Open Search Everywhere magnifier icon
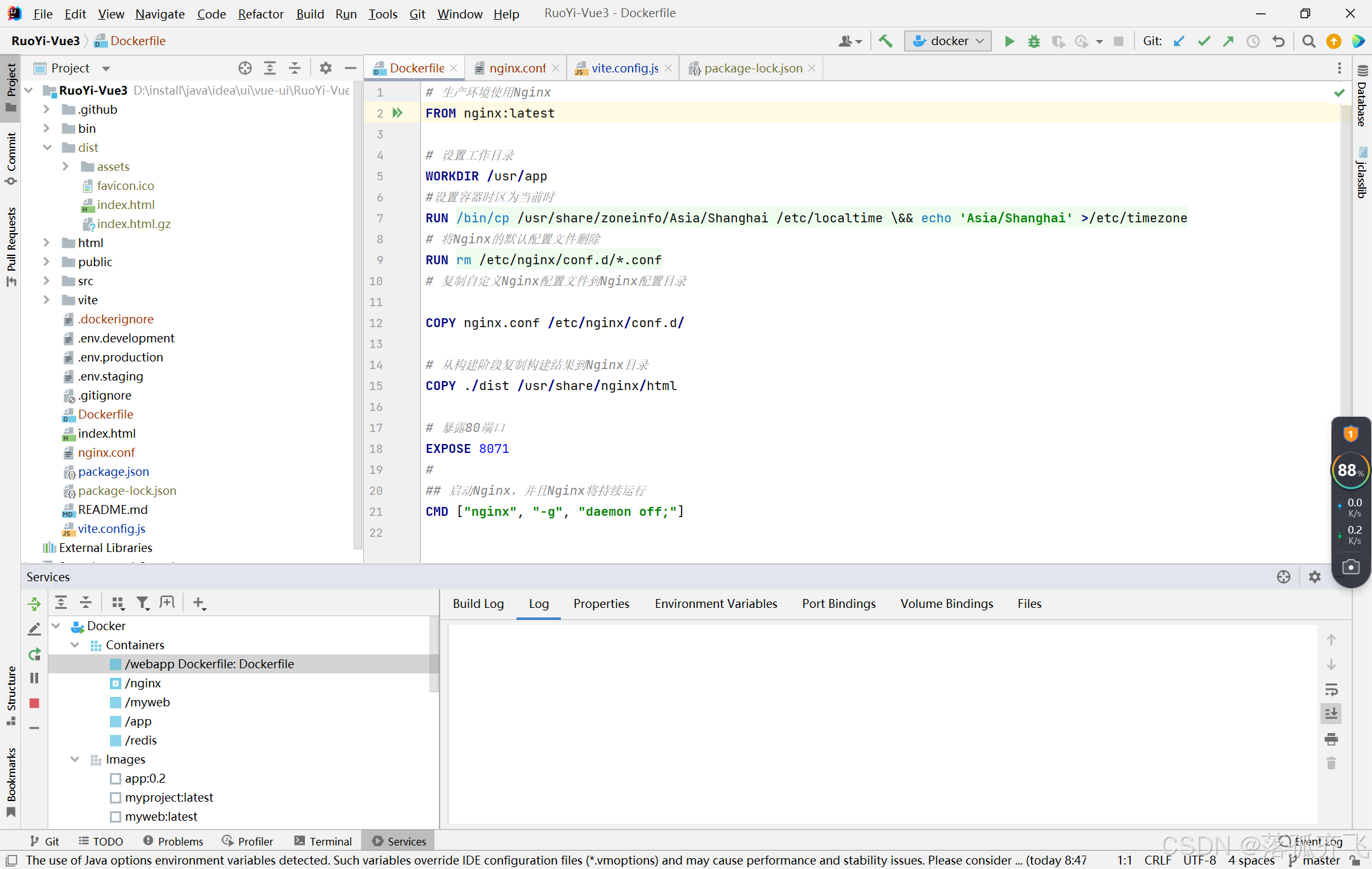Screen dimensions: 1372x869 (x=1309, y=41)
